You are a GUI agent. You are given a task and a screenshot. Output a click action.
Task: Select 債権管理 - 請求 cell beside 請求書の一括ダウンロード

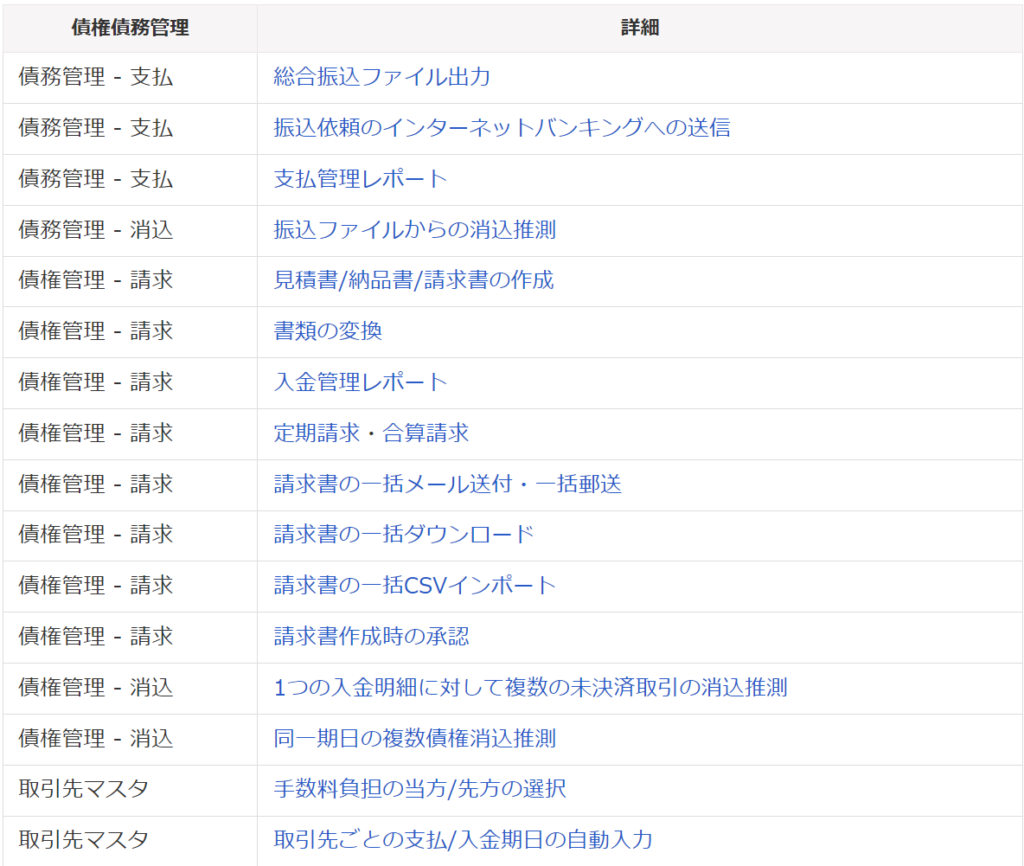130,534
